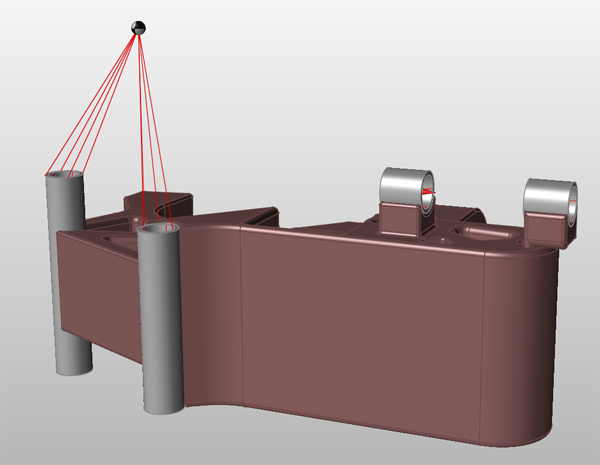Image resolution: width=600 pixels, height=465 pixels.
Task: Click the narrow front panel beside the front cylinder
Action: click(x=212, y=320)
